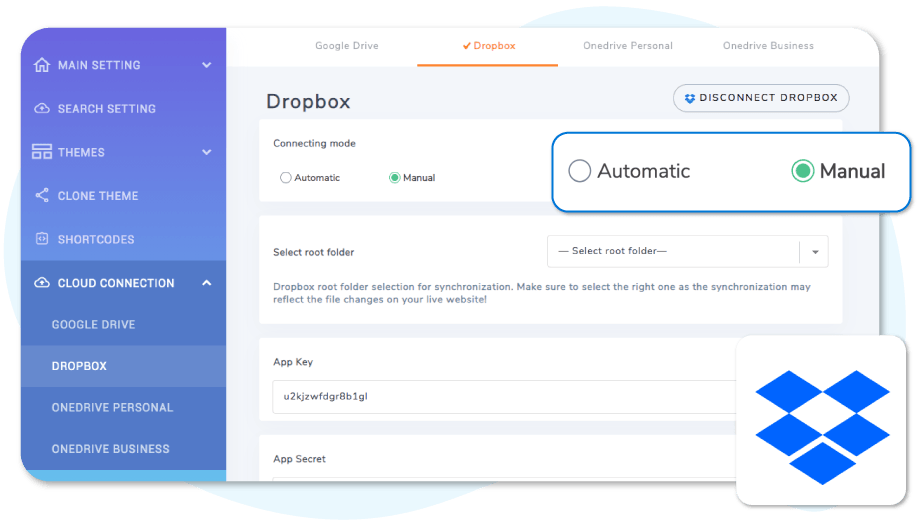Select the small Manual radio button
The height and width of the screenshot is (523, 920).
(394, 178)
